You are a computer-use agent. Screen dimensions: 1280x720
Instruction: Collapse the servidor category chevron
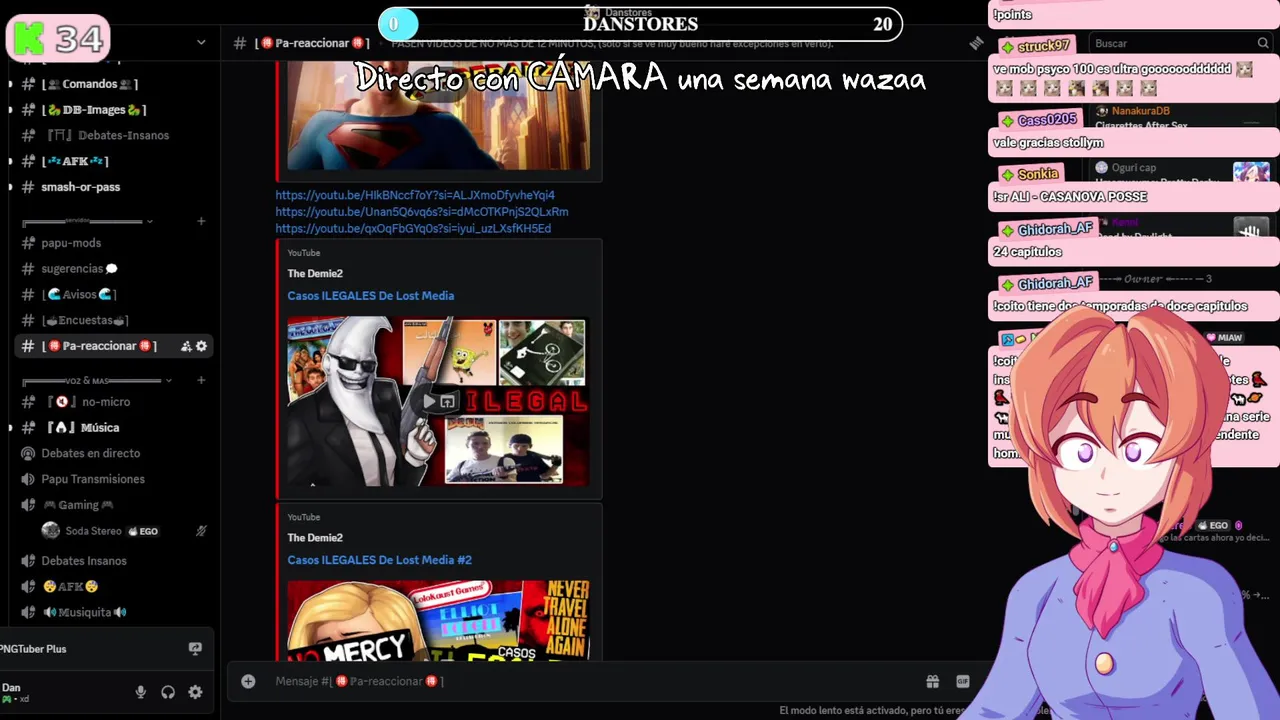point(149,221)
